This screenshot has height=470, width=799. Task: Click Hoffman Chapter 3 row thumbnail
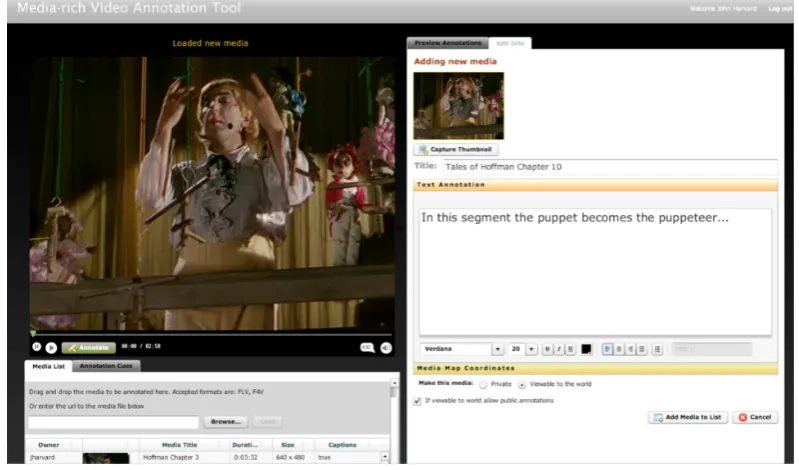pos(106,458)
